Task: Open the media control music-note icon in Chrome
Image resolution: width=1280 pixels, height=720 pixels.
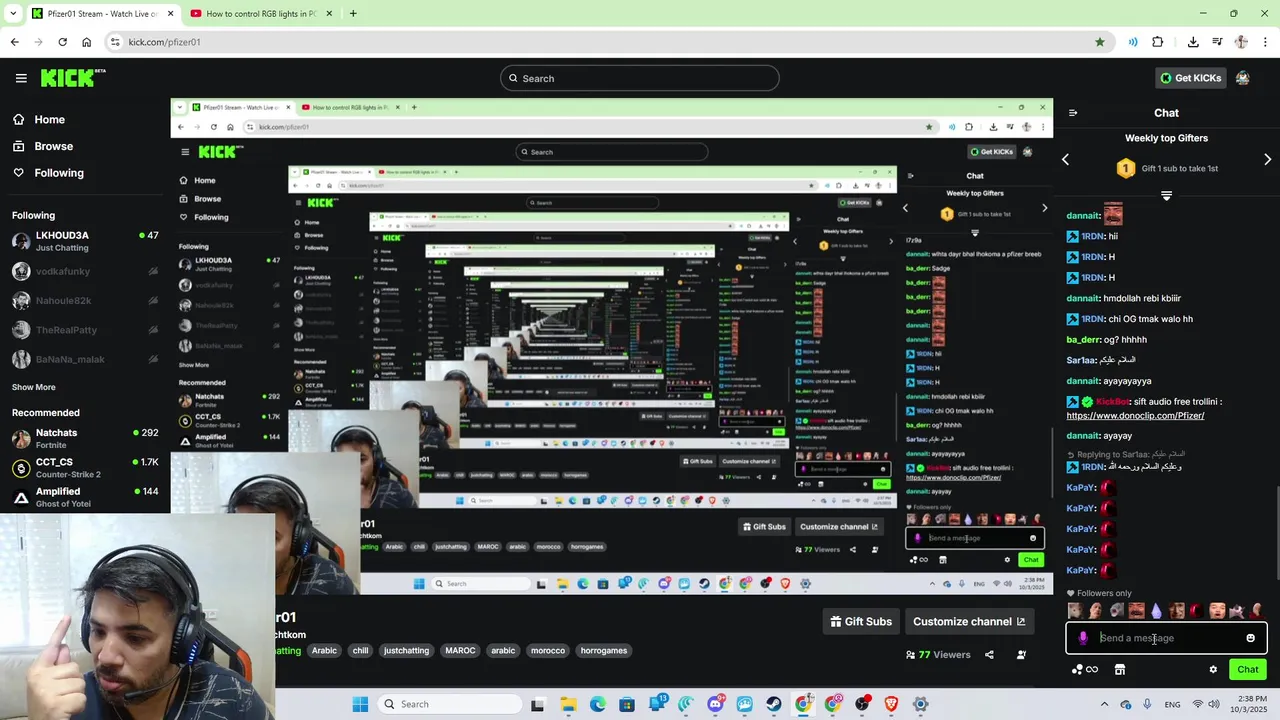Action: (x=1217, y=42)
